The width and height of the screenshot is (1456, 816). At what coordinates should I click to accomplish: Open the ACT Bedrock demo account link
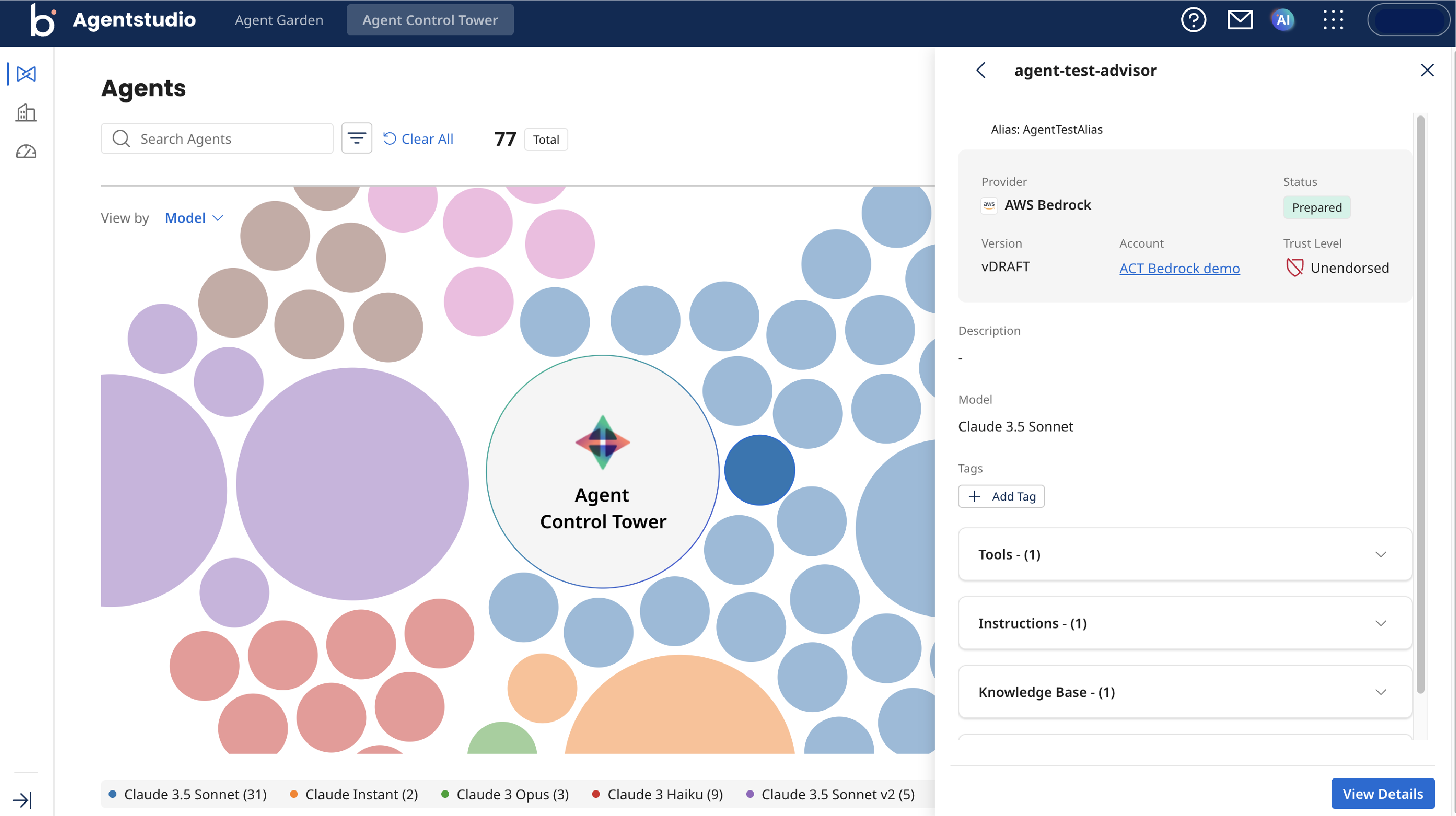pos(1179,269)
